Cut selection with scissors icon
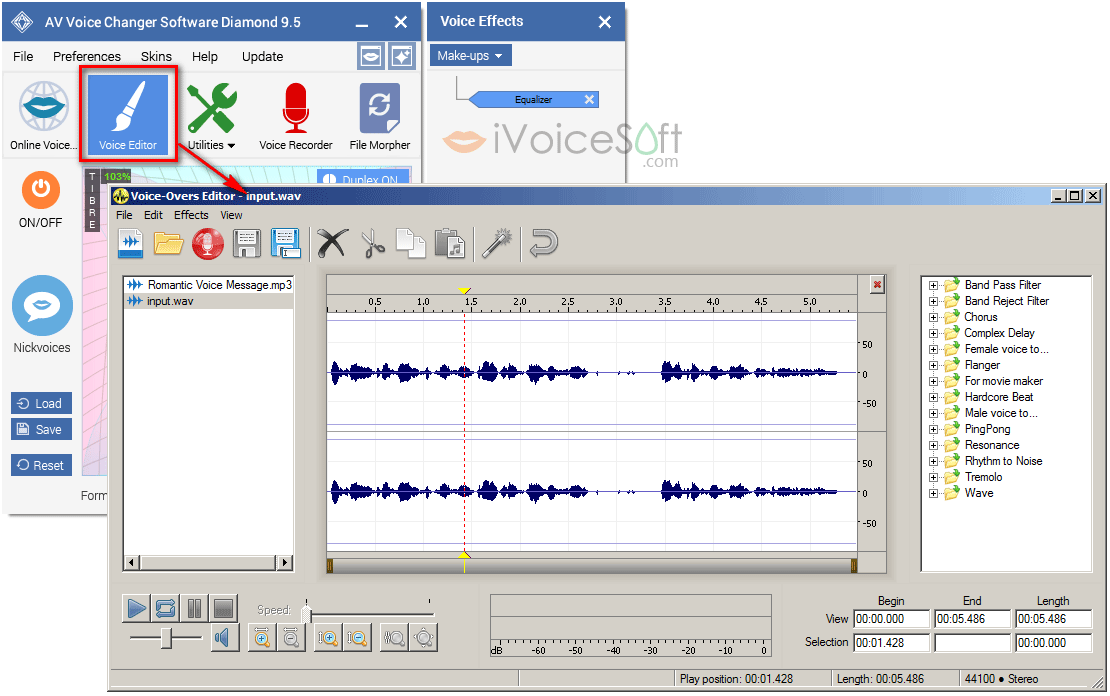 [x=372, y=243]
